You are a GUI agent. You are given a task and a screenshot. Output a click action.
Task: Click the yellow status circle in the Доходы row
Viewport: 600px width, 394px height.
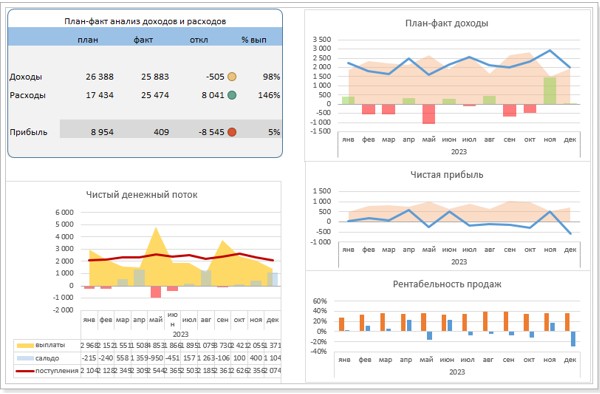point(232,77)
